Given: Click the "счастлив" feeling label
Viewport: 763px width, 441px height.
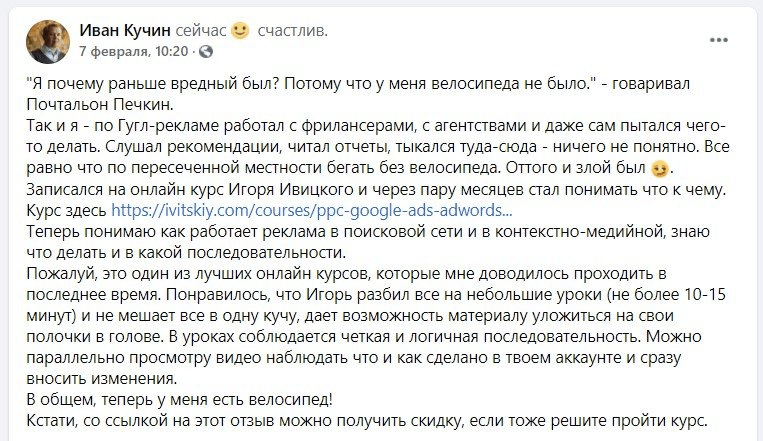Looking at the screenshot, I should pos(292,30).
